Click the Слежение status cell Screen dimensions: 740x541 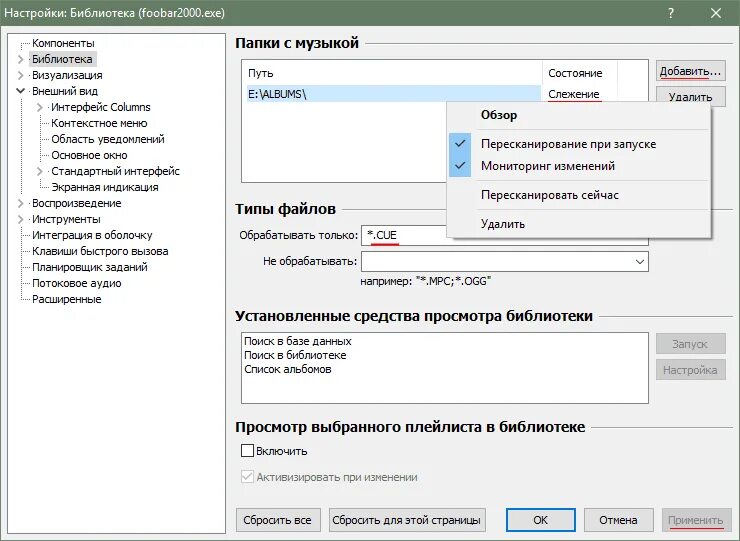pos(573,94)
